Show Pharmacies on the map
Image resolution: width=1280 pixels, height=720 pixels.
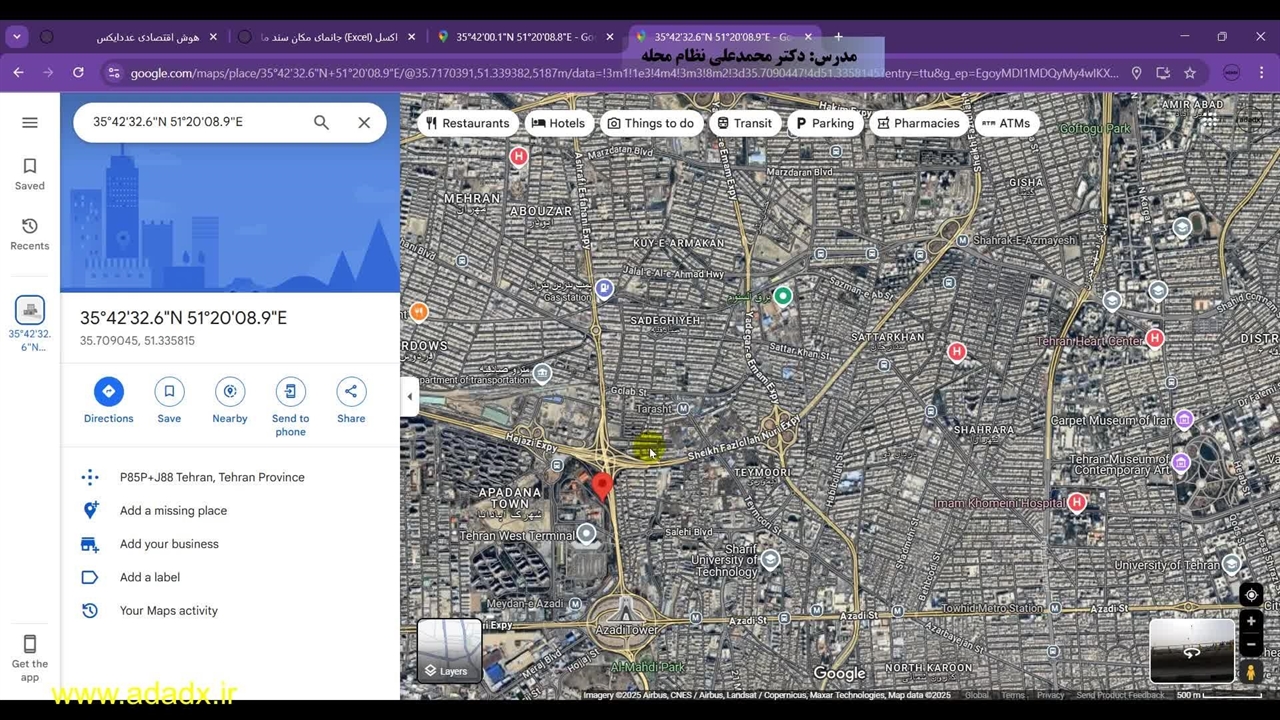916,123
